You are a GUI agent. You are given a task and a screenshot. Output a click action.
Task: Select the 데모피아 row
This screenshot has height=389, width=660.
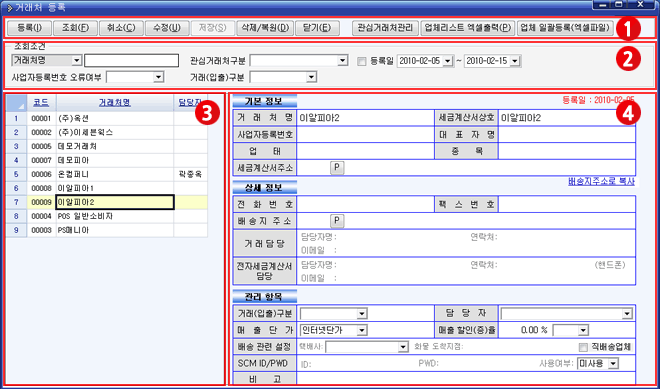(107, 160)
